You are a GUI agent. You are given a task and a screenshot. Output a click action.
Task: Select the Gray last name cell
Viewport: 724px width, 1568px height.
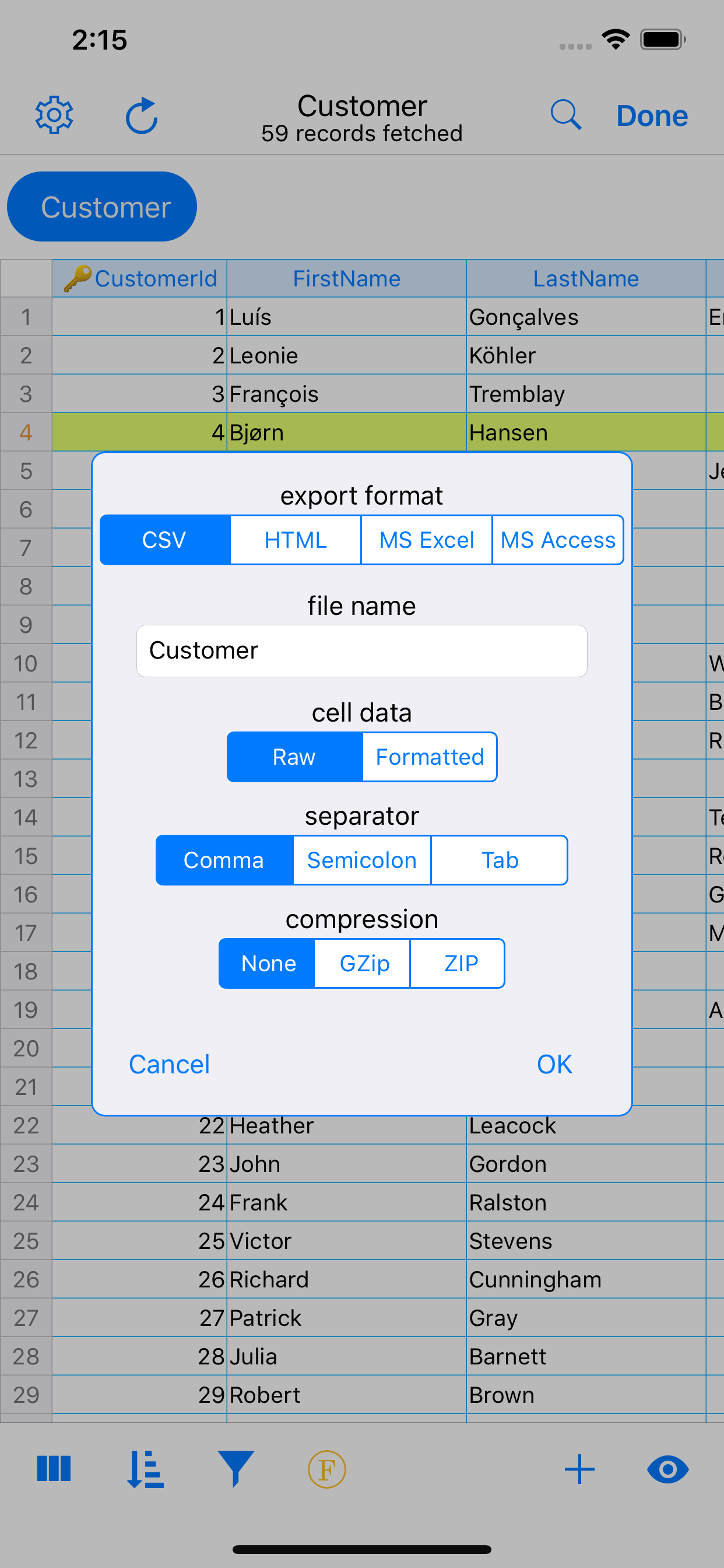coord(586,1318)
